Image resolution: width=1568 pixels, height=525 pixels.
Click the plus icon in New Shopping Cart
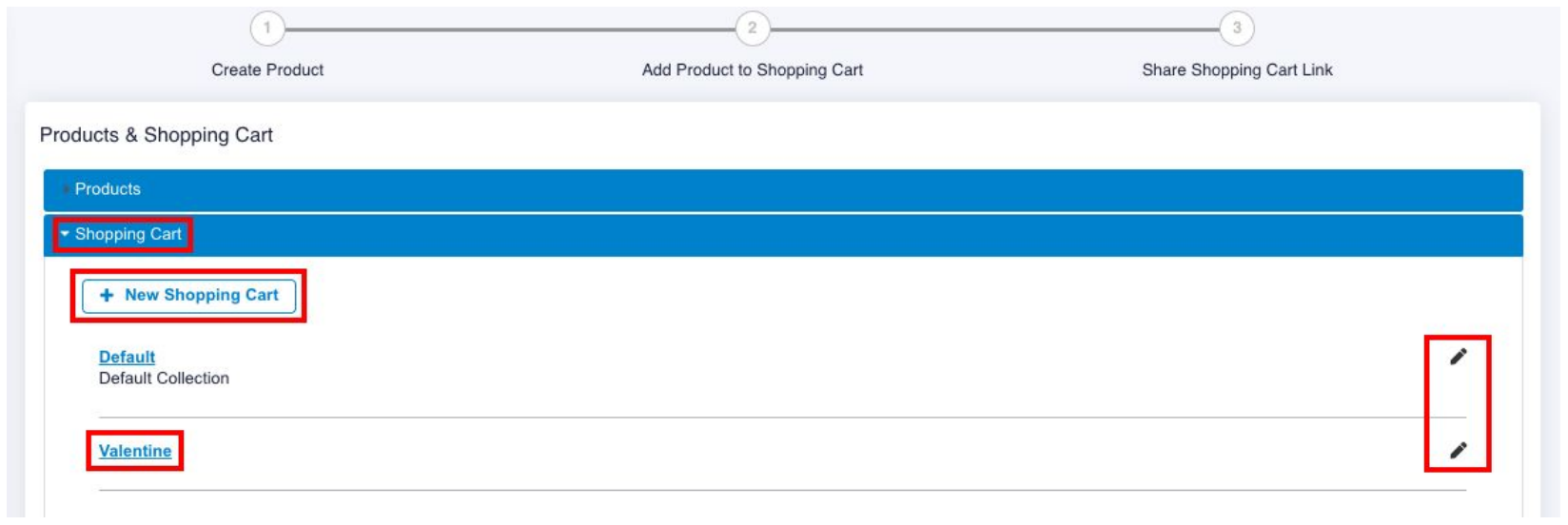tap(107, 296)
